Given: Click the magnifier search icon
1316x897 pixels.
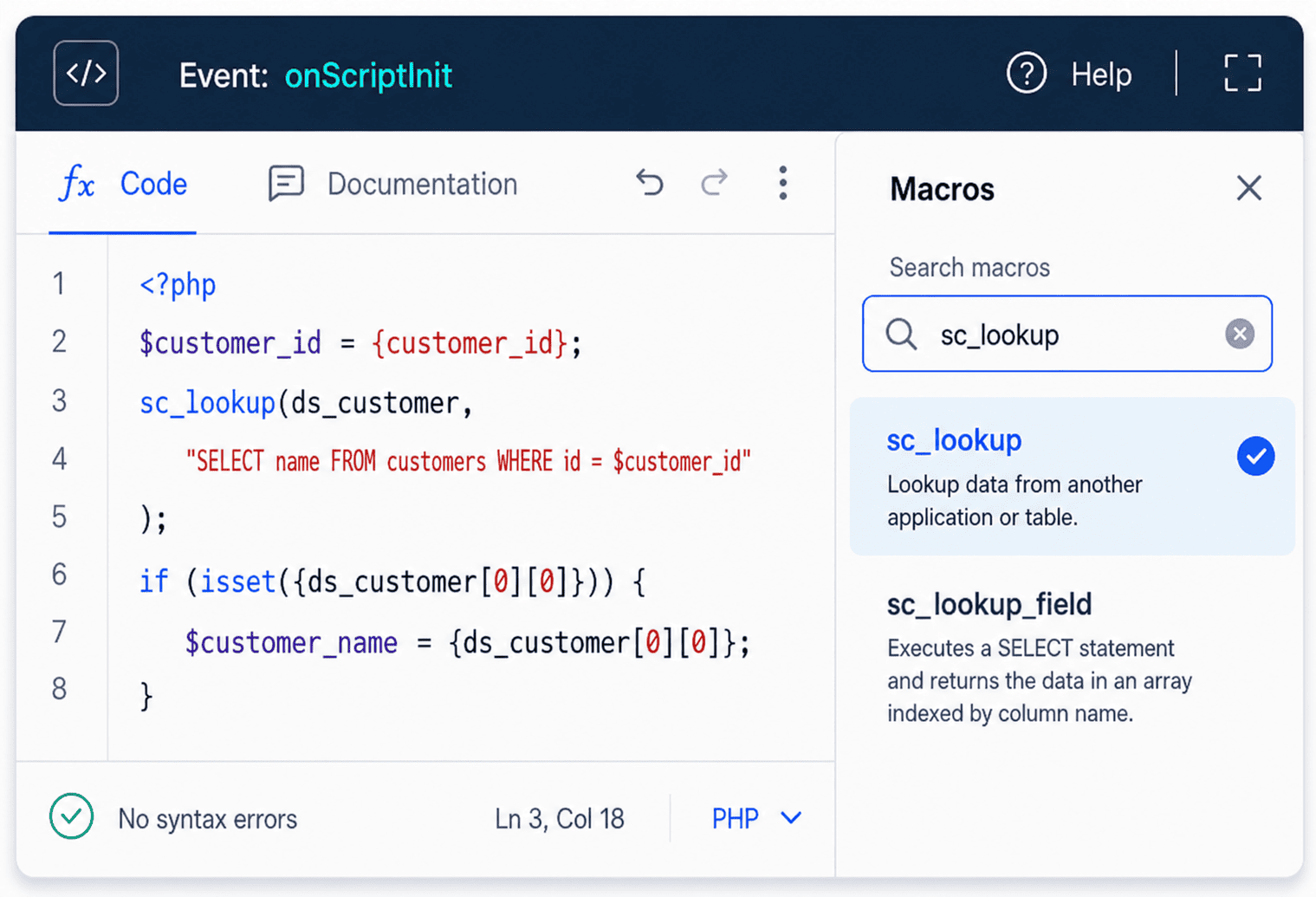Looking at the screenshot, I should pyautogui.click(x=902, y=334).
